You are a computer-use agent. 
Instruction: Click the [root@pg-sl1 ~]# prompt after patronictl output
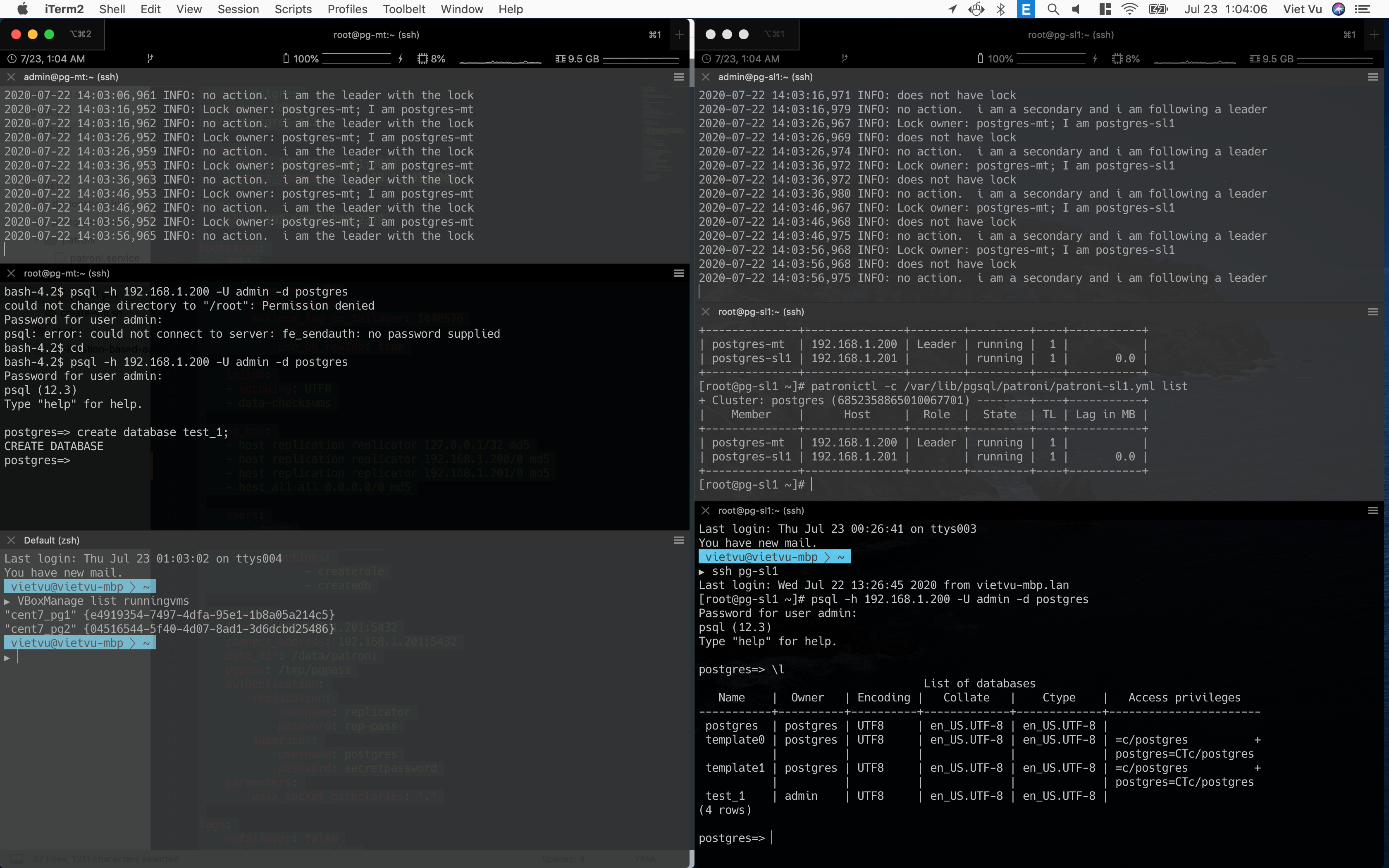click(x=752, y=485)
